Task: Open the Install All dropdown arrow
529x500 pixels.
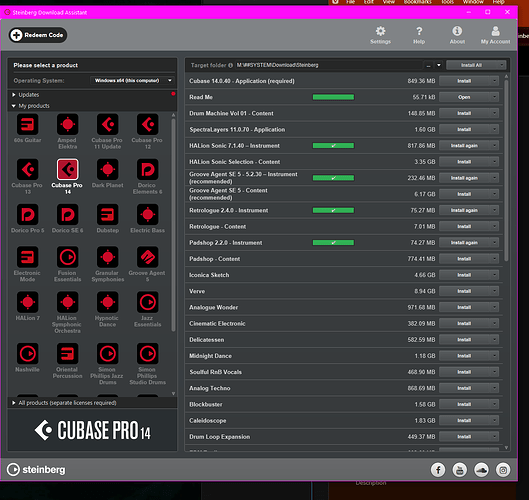Action: (x=502, y=65)
